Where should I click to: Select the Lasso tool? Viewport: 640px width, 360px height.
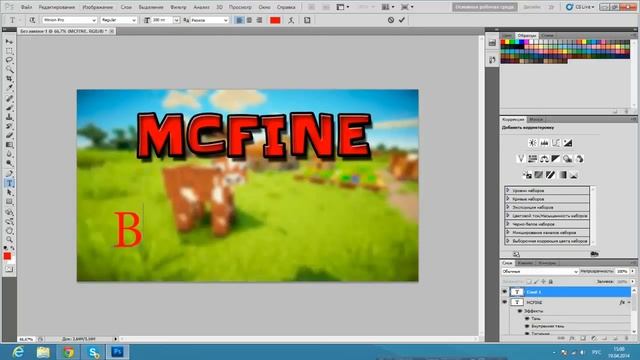[x=9, y=60]
